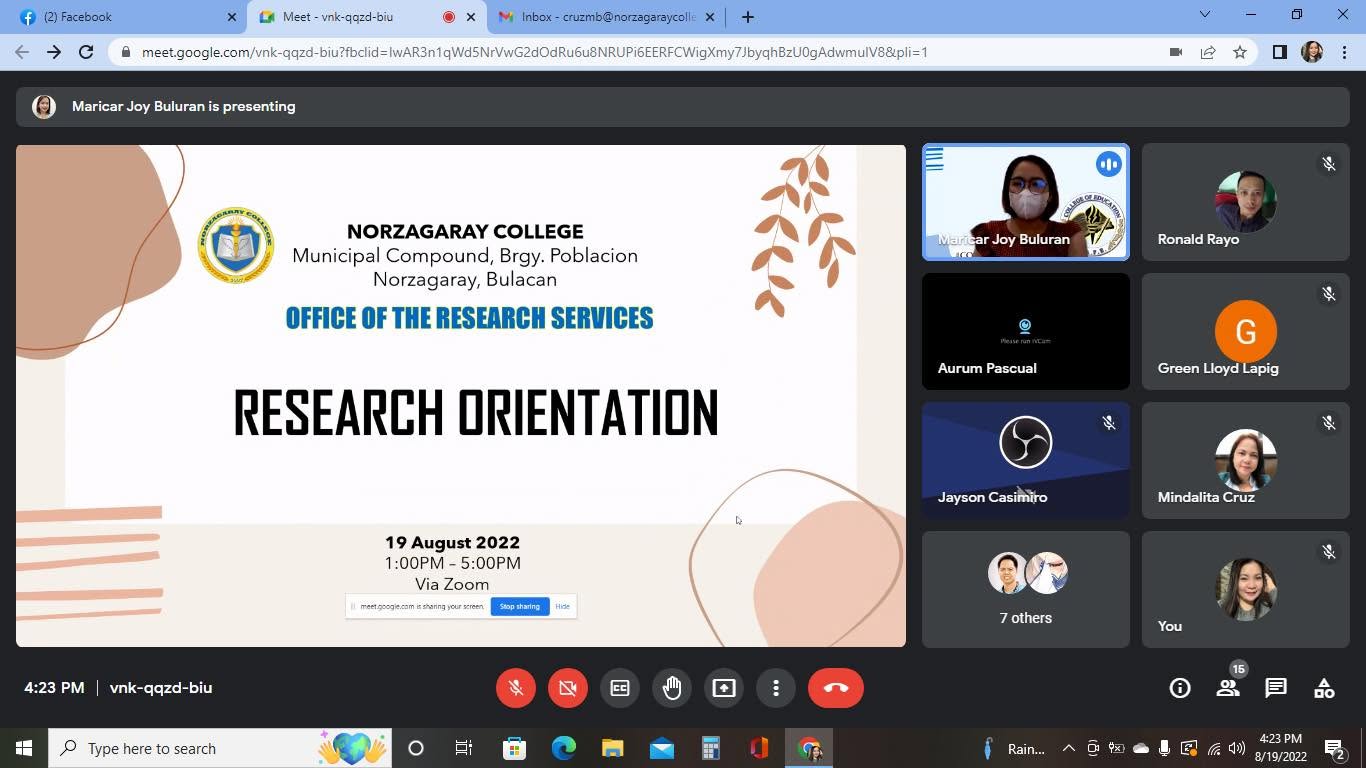The height and width of the screenshot is (768, 1366).
Task: Open chat with everyone panel
Action: coord(1276,688)
